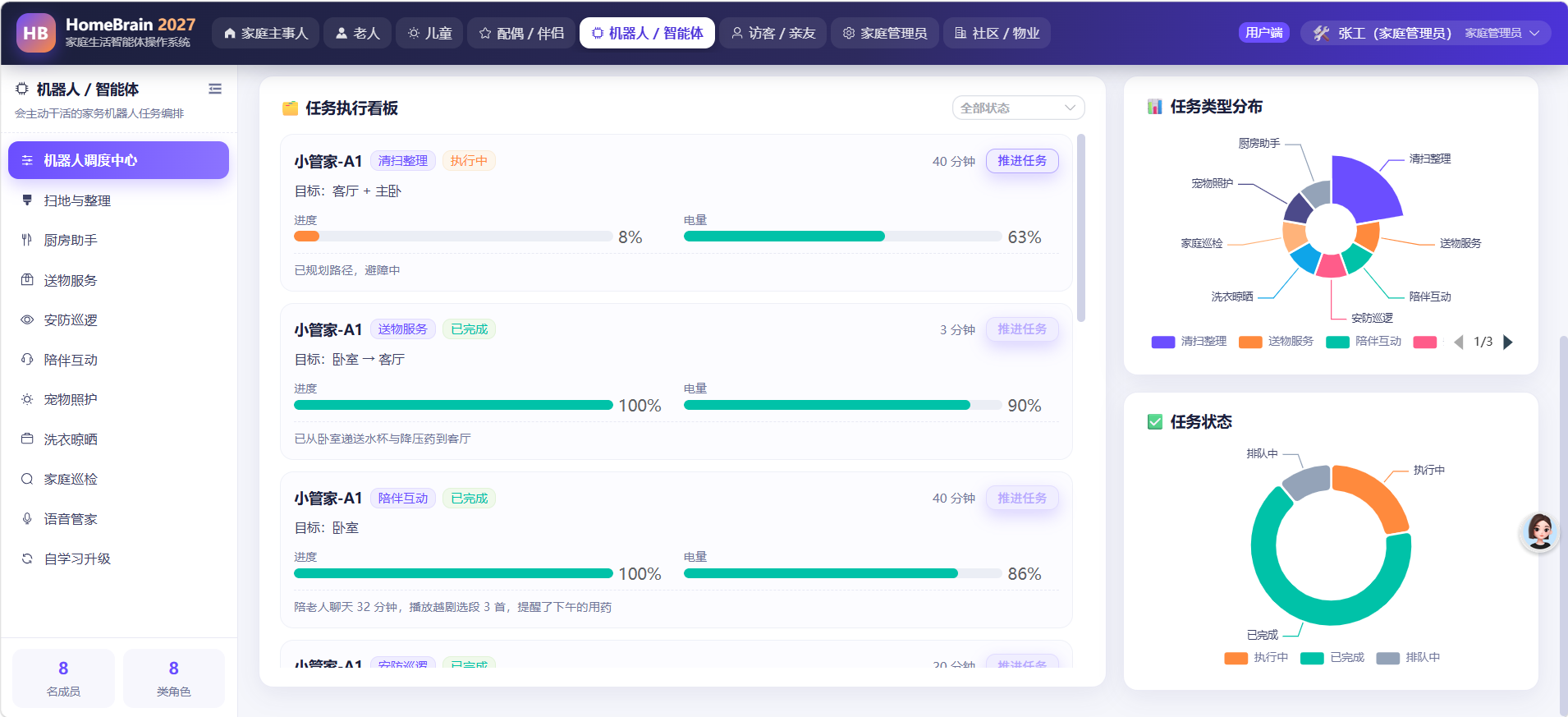
Task: Toggle 排队中 legend in task status chart
Action: pos(1408,658)
